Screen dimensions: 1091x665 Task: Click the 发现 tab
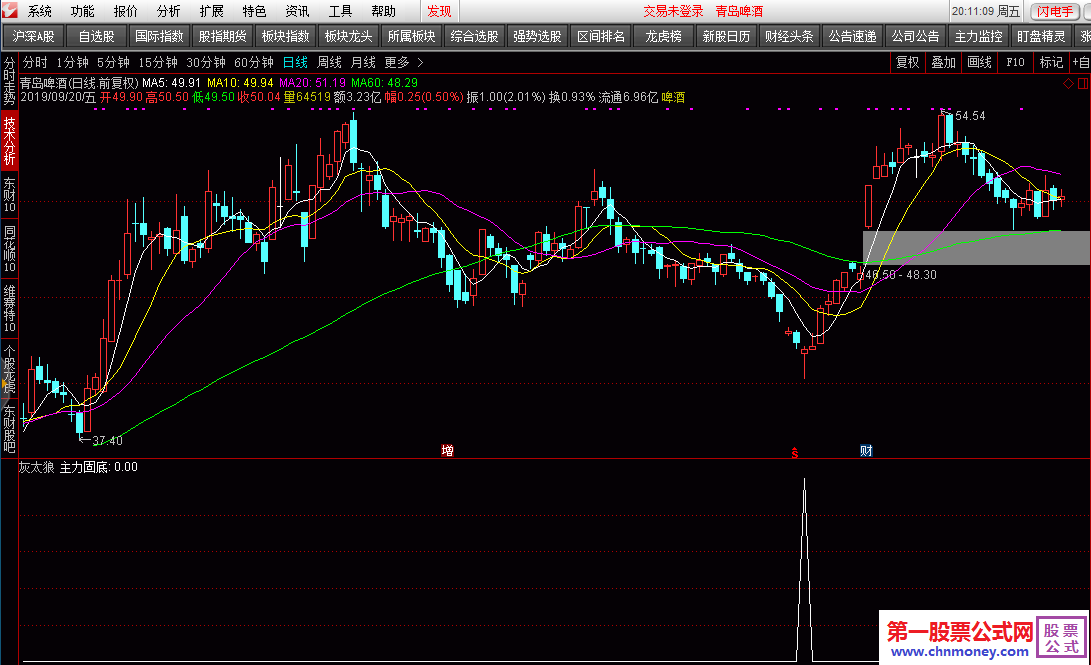pos(439,11)
